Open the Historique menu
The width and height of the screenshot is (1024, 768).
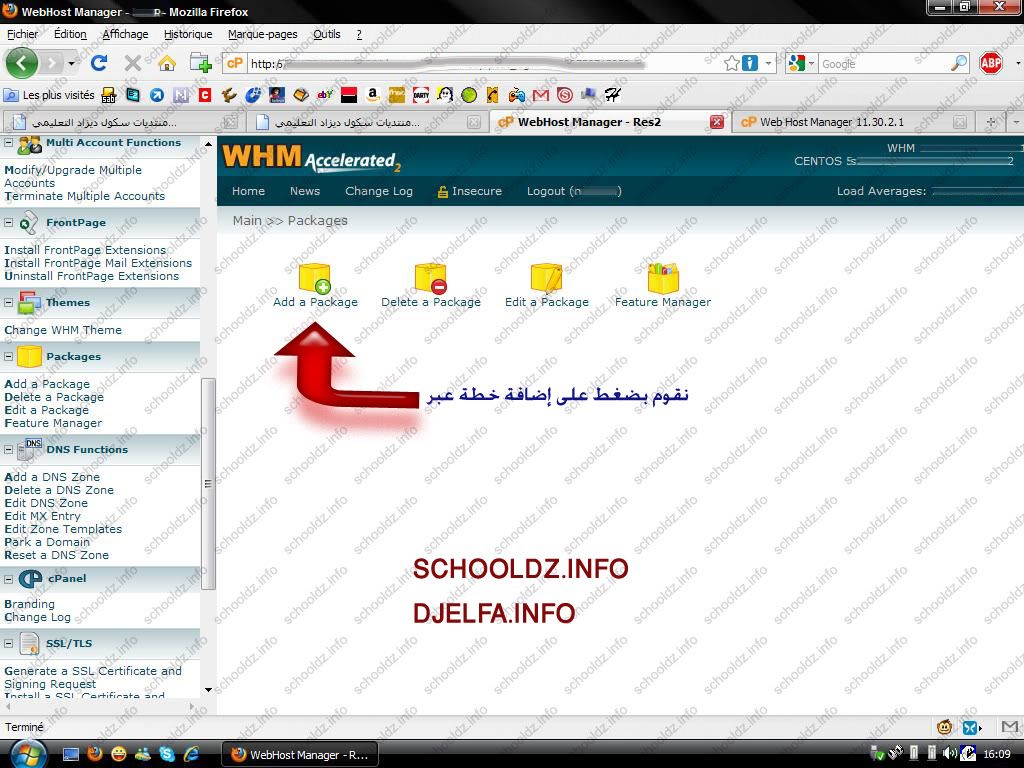(x=188, y=34)
